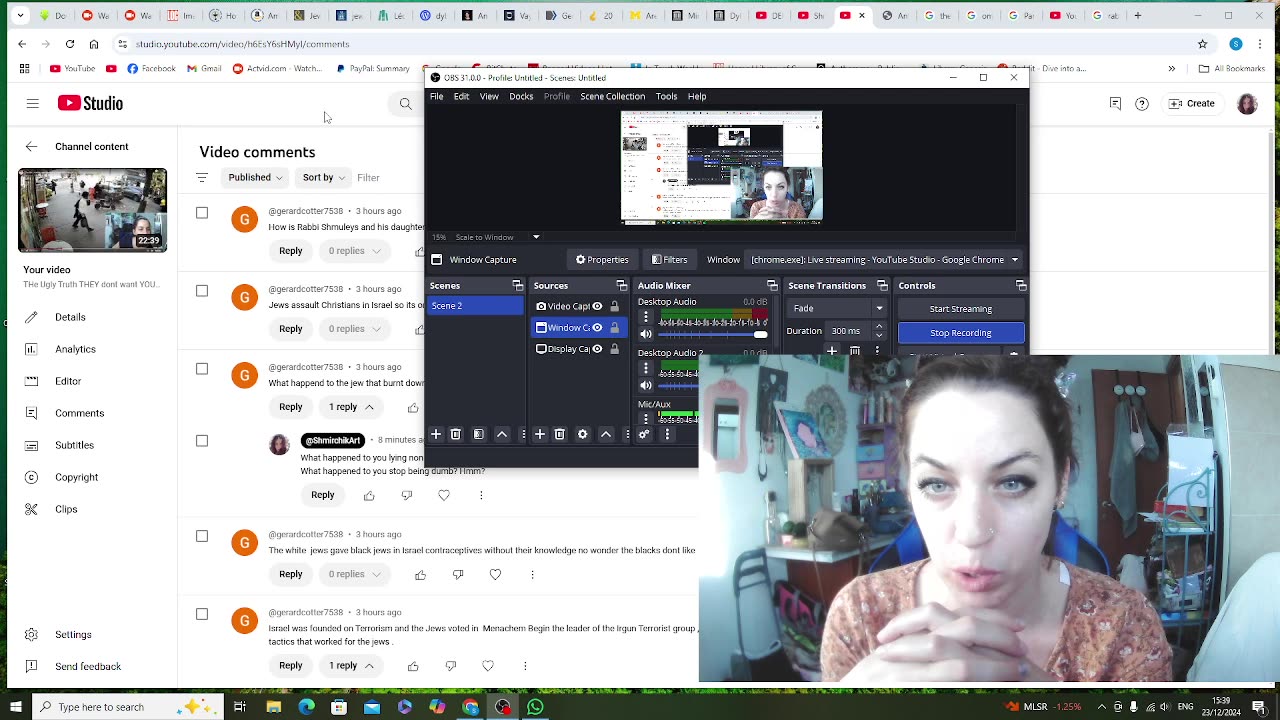Viewport: 1280px width, 720px height.
Task: Collapse 1 reply on burnt down comment
Action: (x=351, y=407)
